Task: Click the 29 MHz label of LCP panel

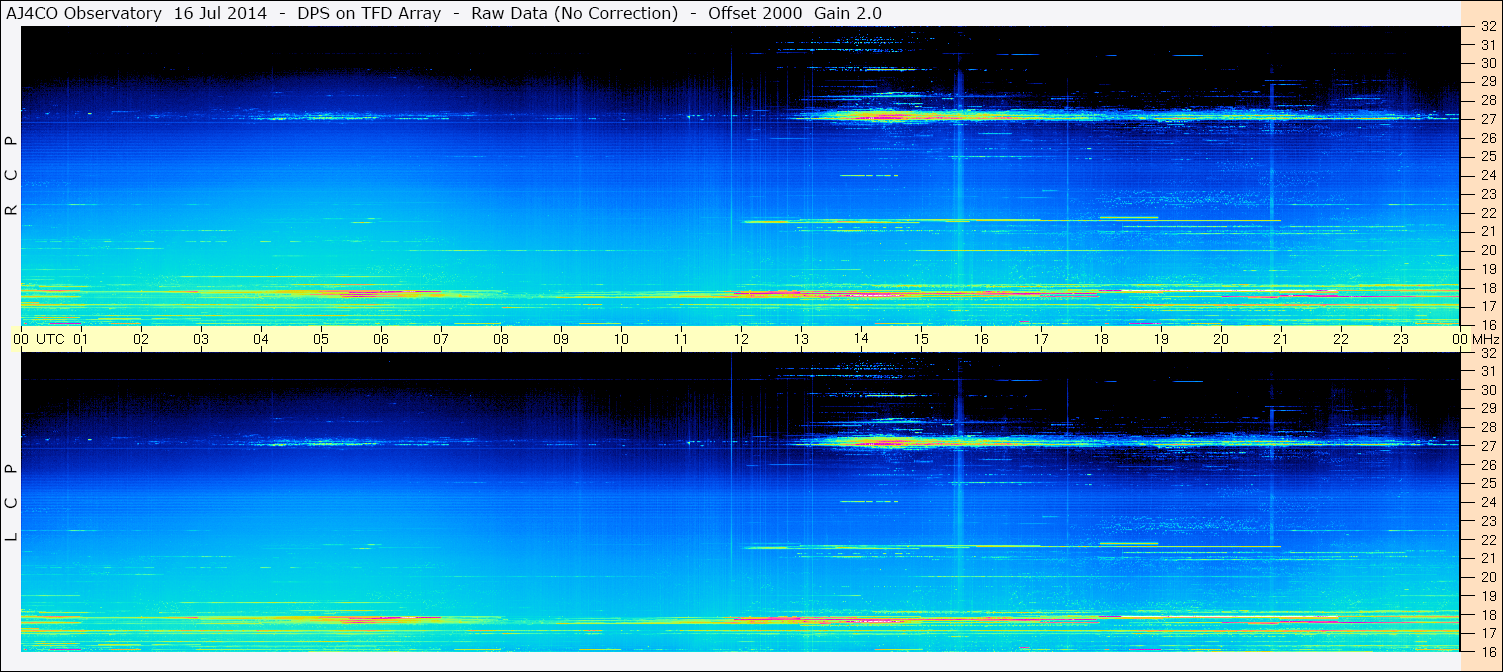Action: [1488, 409]
